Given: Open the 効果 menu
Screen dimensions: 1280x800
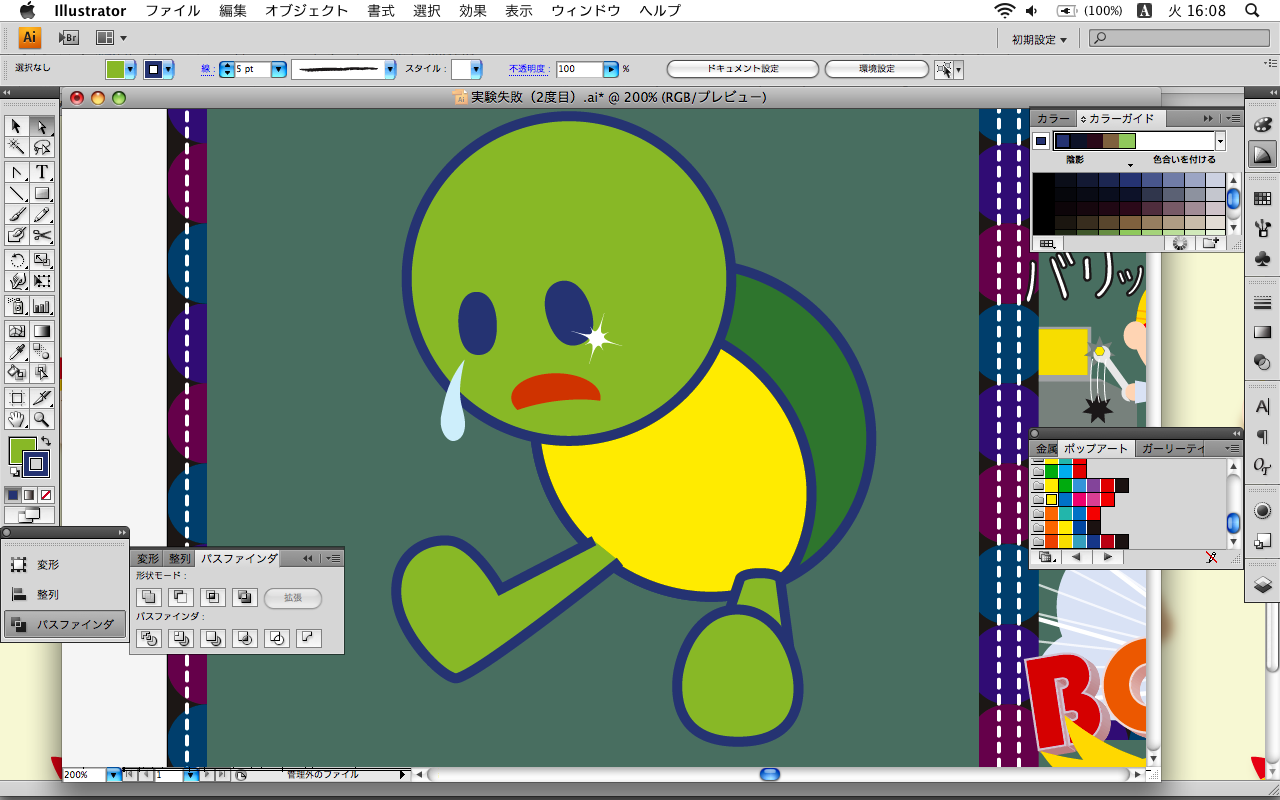Looking at the screenshot, I should coord(473,11).
